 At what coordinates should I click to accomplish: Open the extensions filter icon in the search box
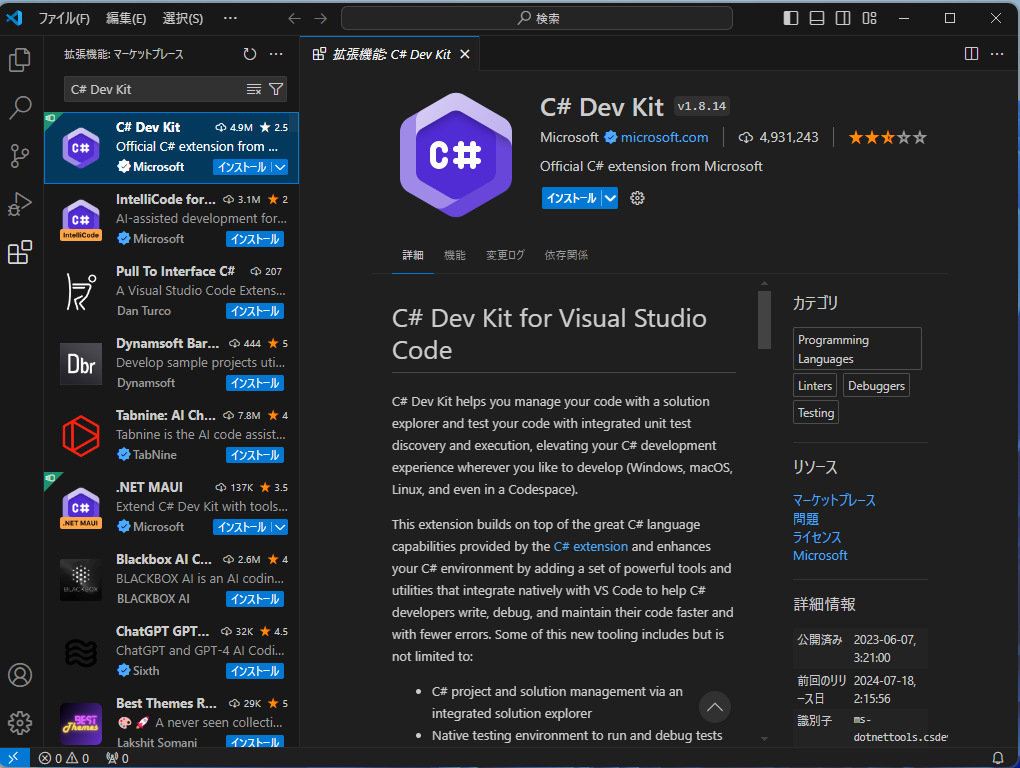coord(276,89)
